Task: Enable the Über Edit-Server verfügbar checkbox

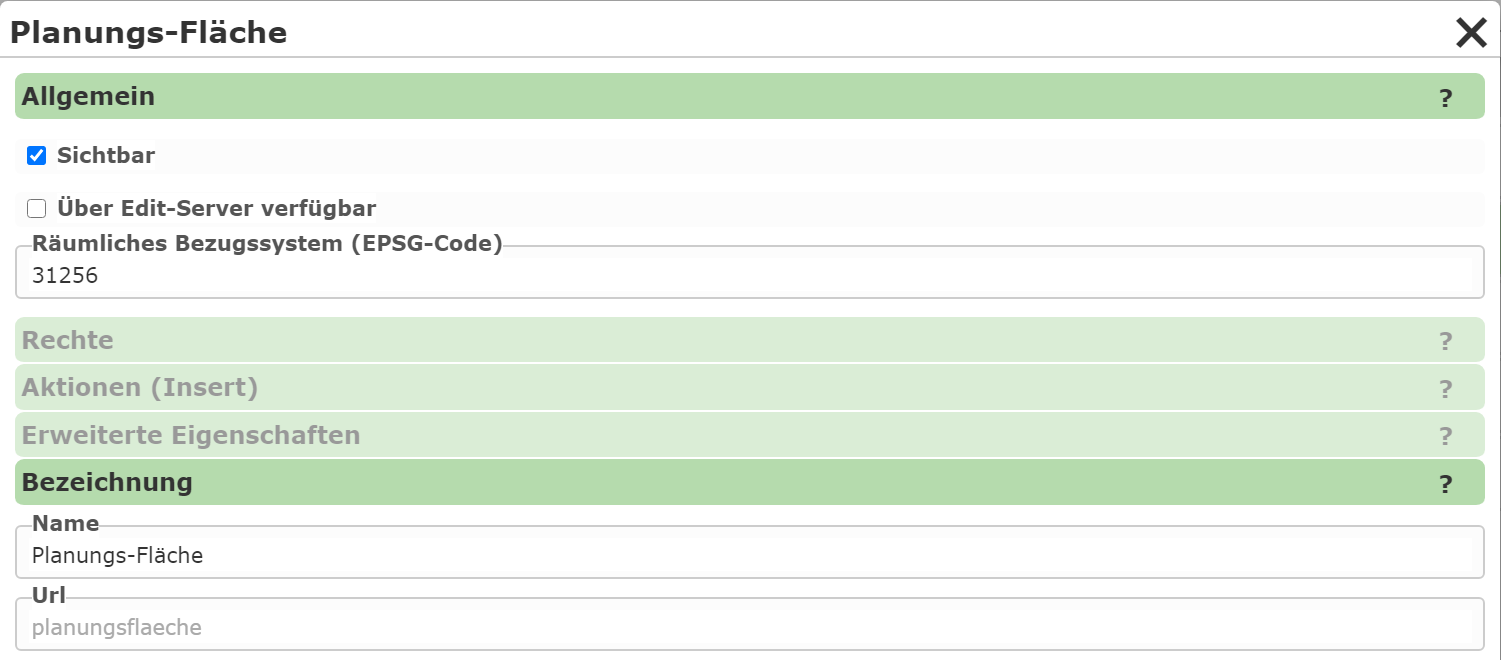Action: 36,208
